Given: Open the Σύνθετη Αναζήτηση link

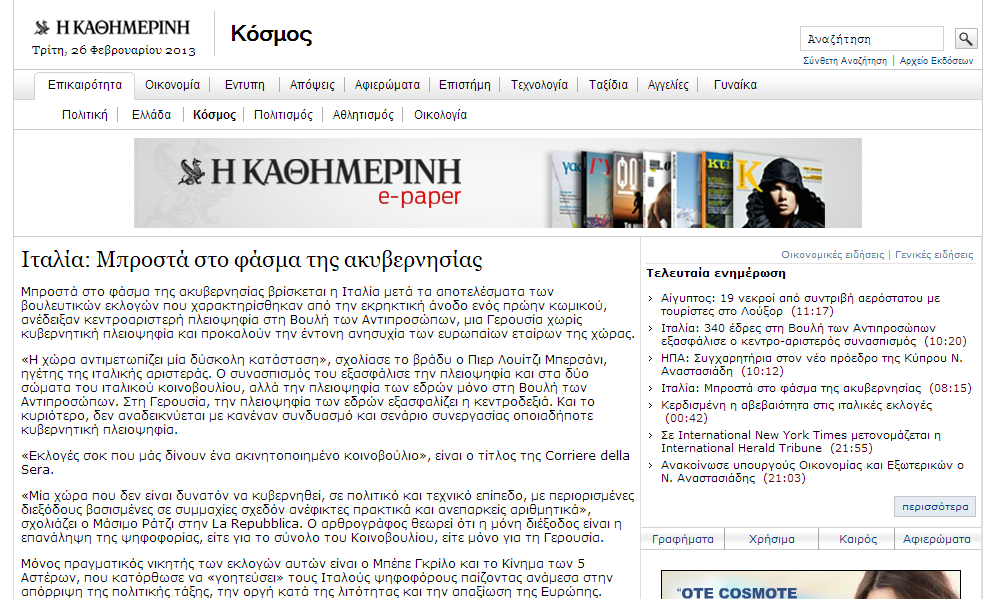Looking at the screenshot, I should [x=844, y=61].
